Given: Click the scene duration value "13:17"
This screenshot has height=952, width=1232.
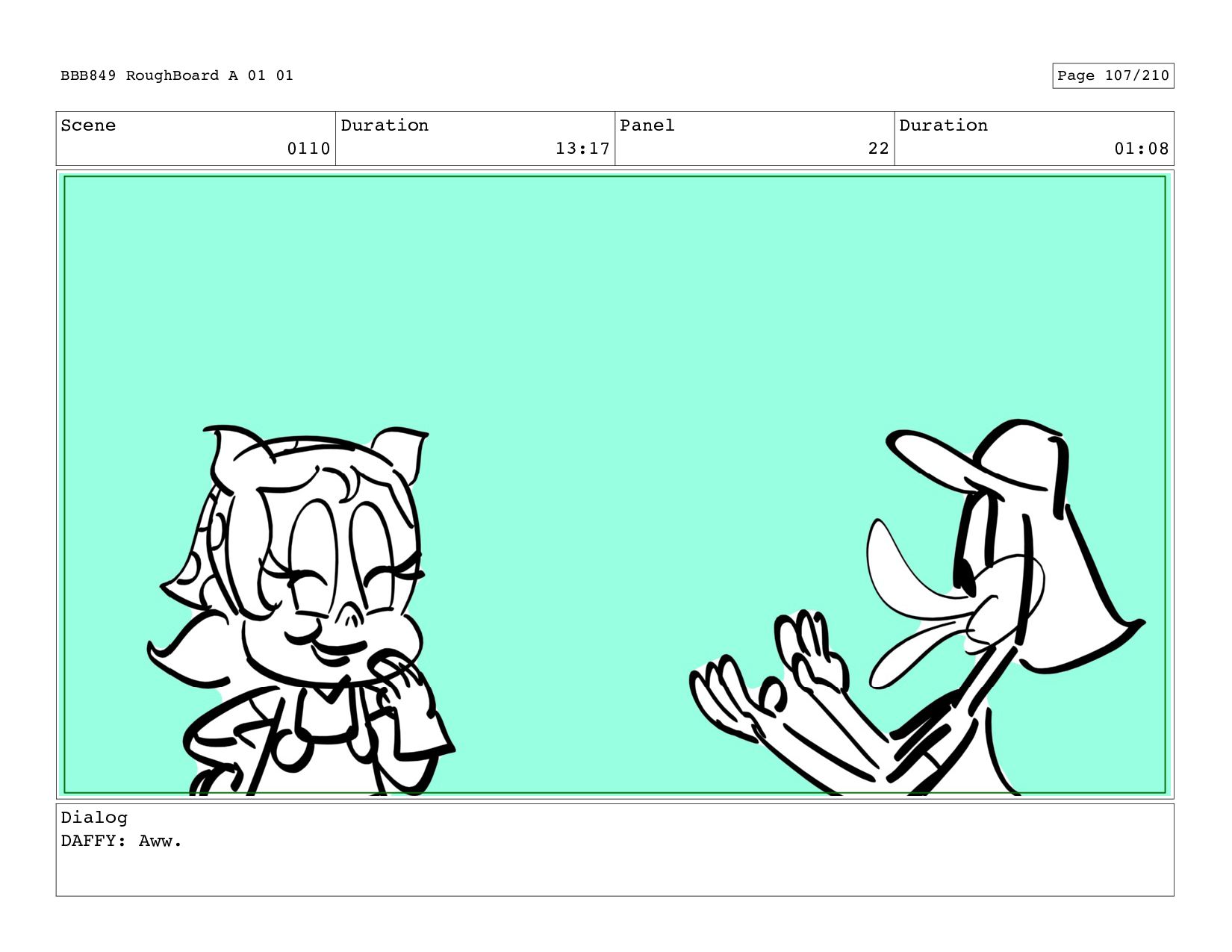Looking at the screenshot, I should 582,149.
